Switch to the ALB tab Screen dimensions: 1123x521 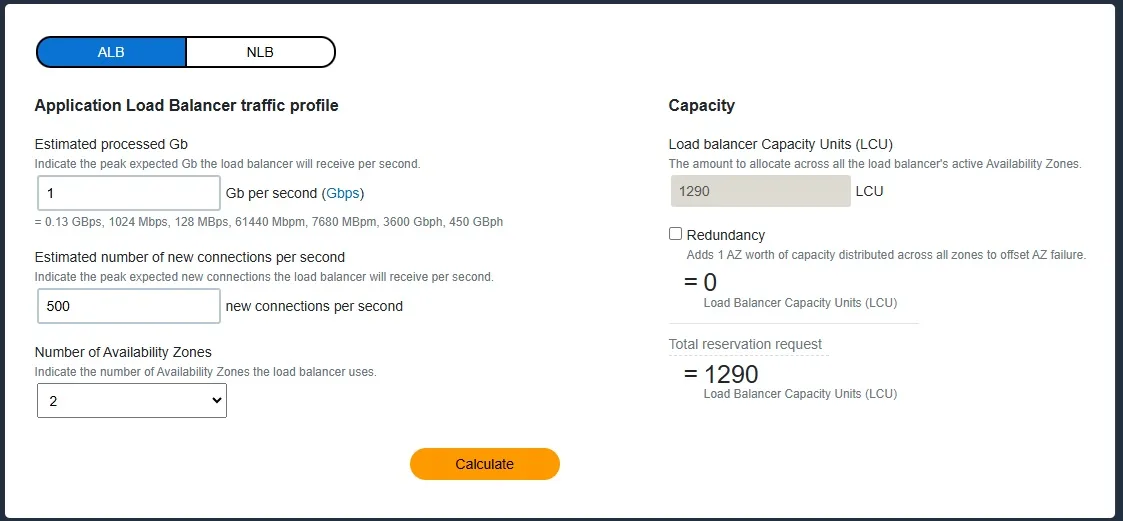point(111,52)
